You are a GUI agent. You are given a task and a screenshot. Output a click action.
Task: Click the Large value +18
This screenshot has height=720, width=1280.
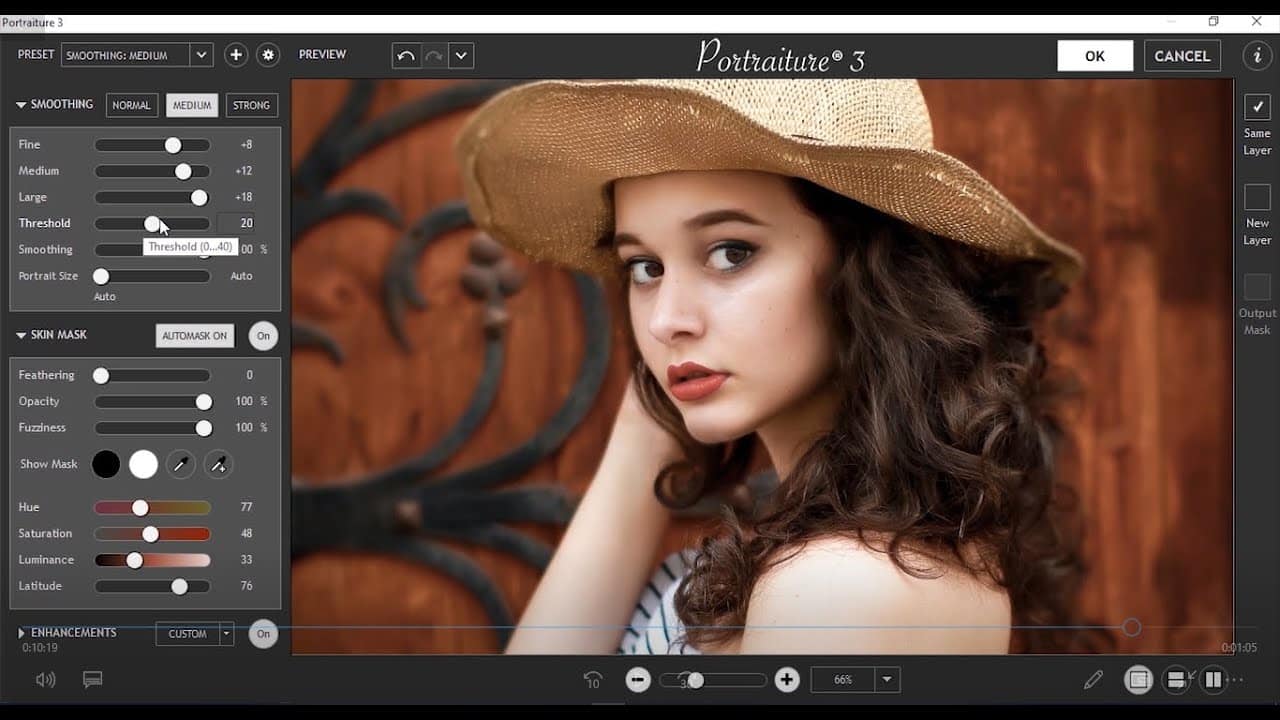coord(245,197)
